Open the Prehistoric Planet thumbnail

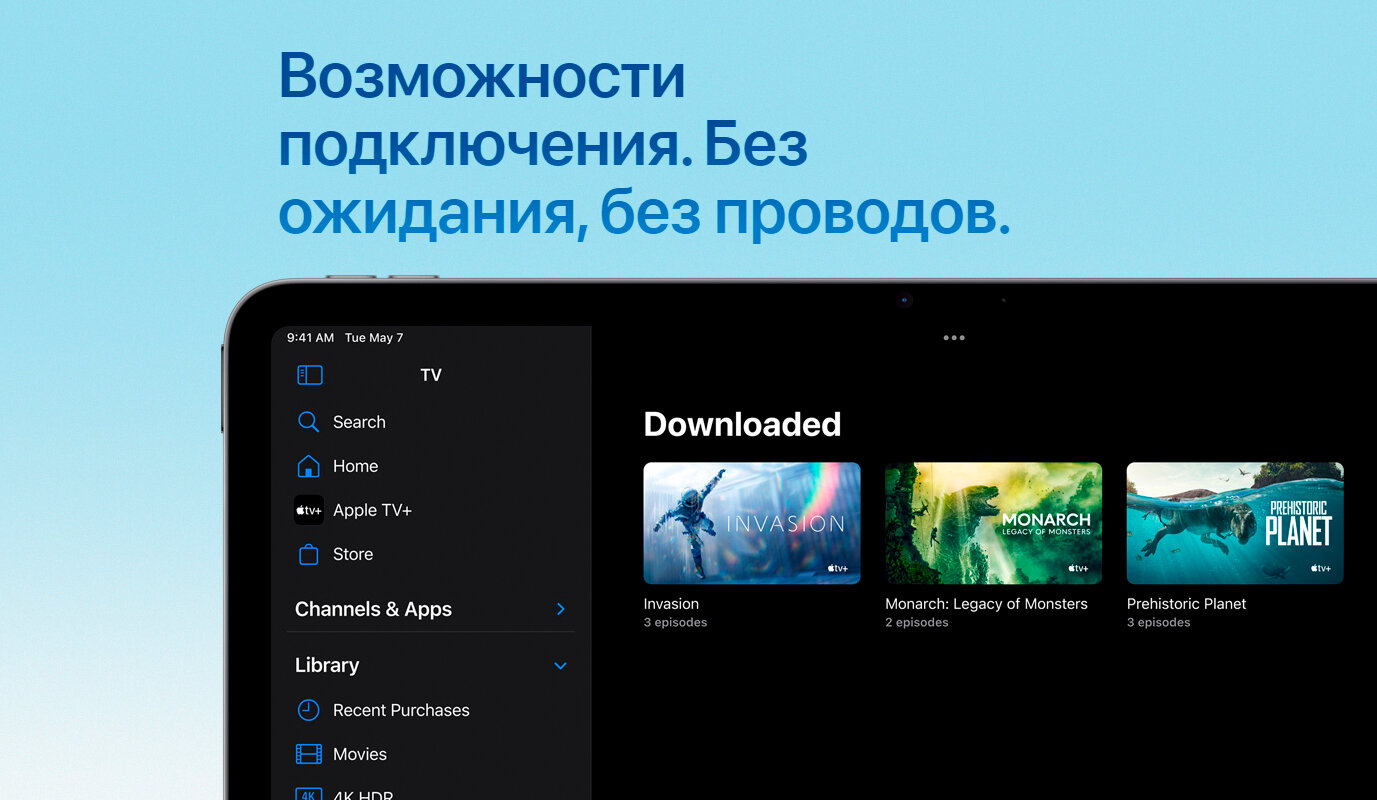1234,522
